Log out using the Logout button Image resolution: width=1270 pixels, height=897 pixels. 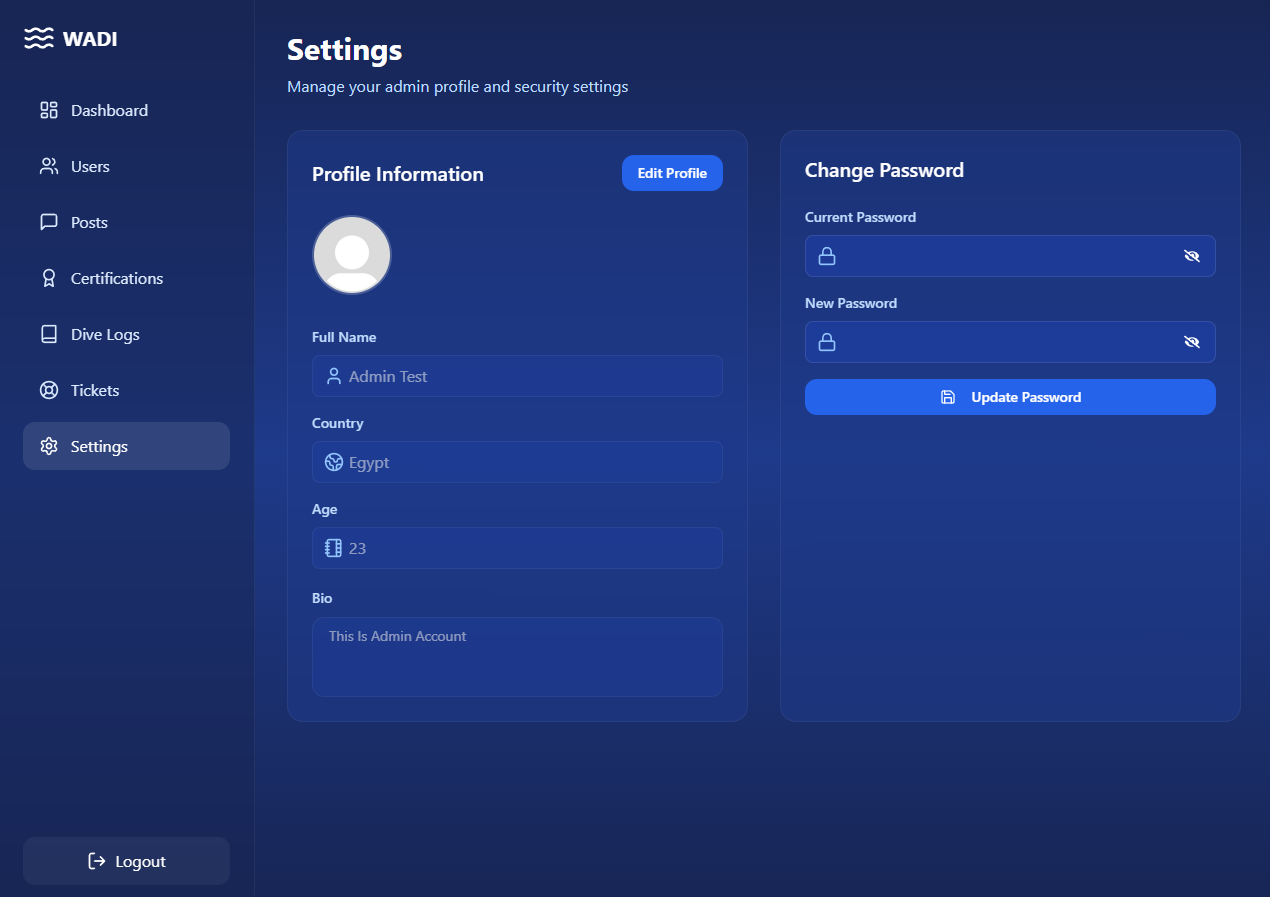tap(126, 861)
